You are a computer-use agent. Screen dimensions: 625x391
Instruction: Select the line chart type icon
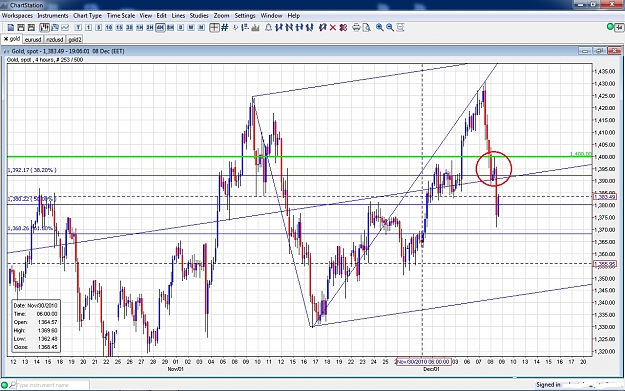click(65, 28)
